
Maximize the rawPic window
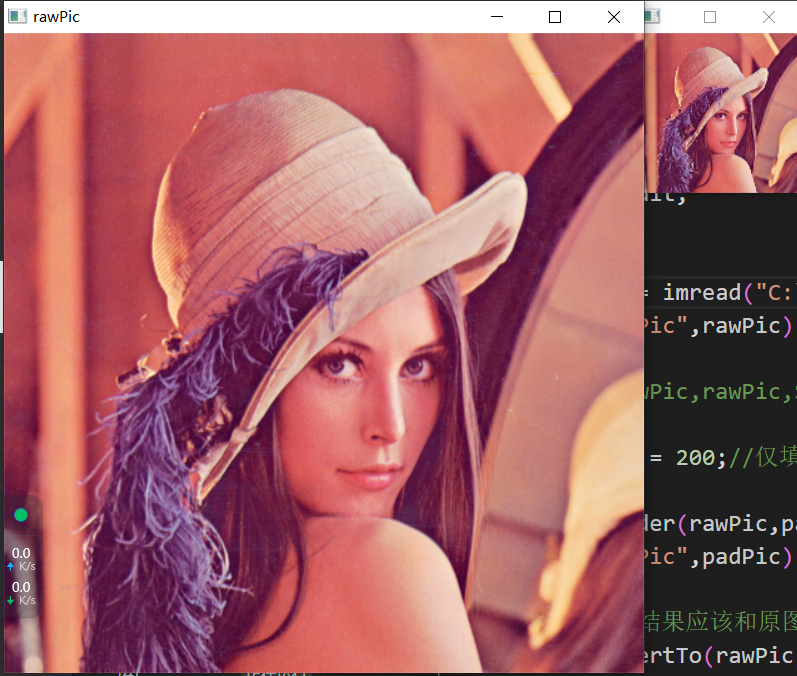555,17
